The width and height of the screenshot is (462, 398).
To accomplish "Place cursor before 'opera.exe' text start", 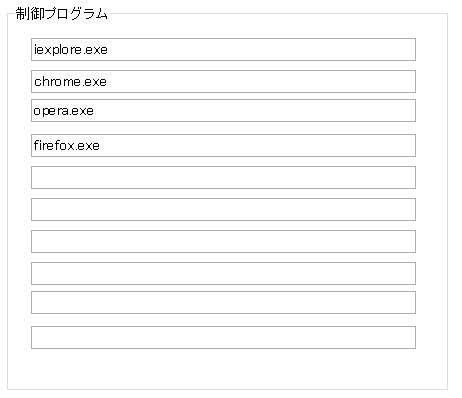I will click(34, 111).
